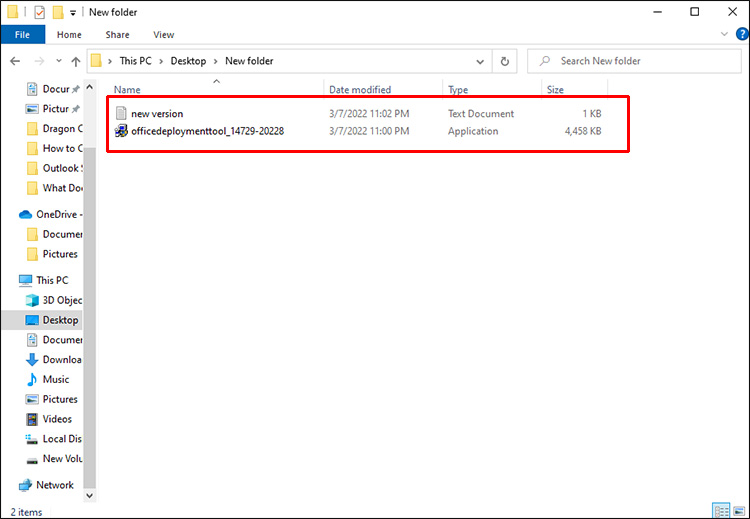Click the '4,458 KB' size cell
The image size is (750, 519).
583,131
